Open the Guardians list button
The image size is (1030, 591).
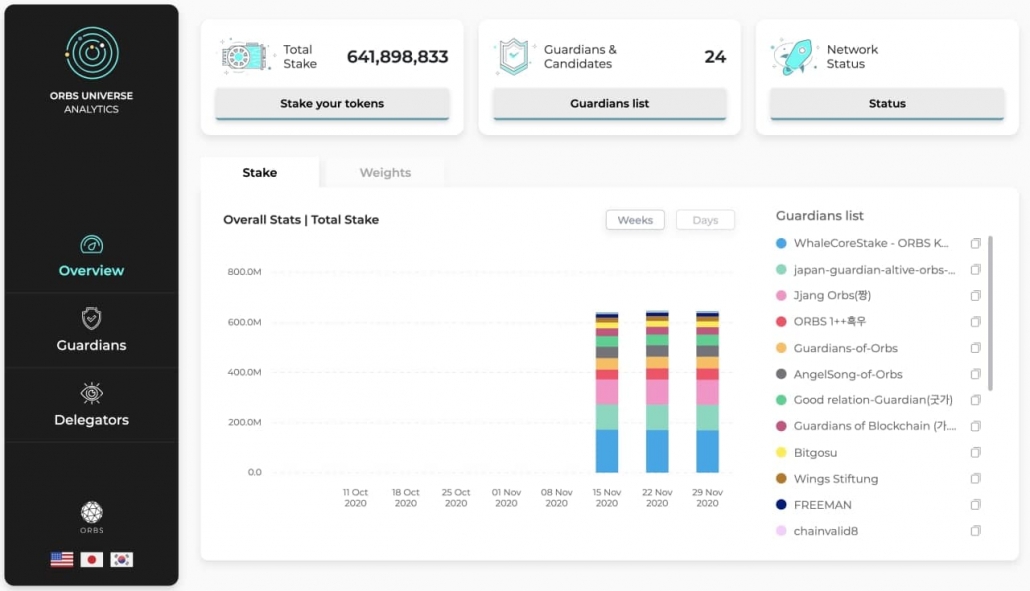pos(610,104)
